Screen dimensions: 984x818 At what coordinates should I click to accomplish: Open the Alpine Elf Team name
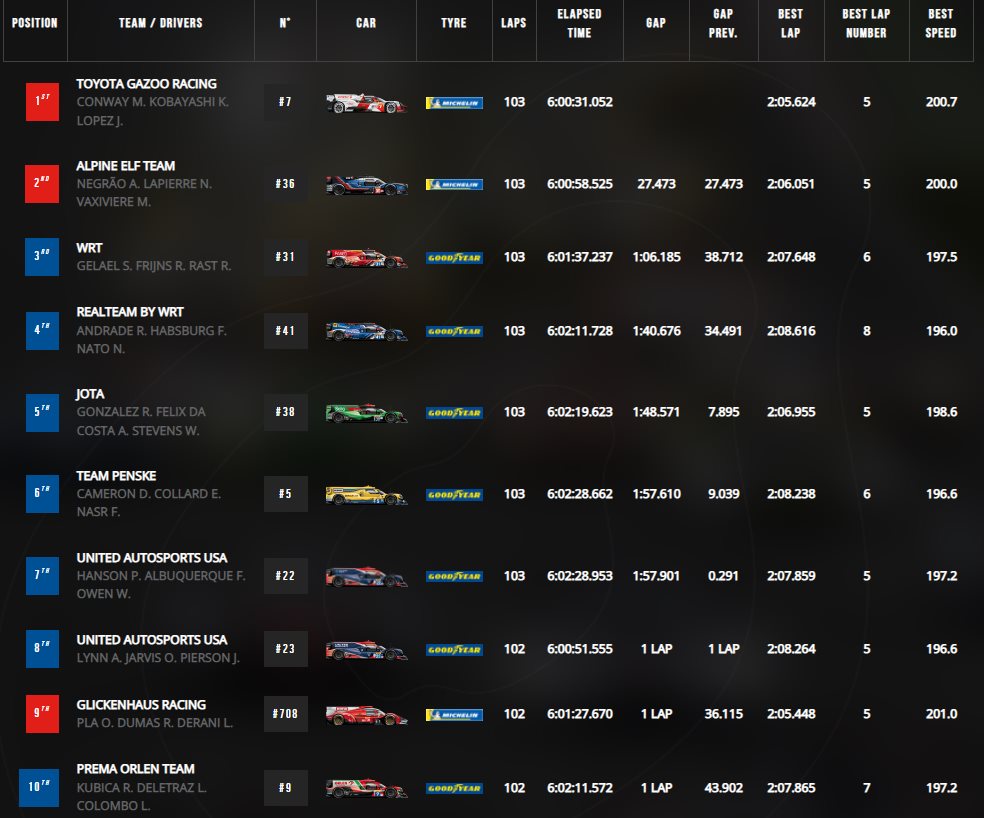pos(126,166)
